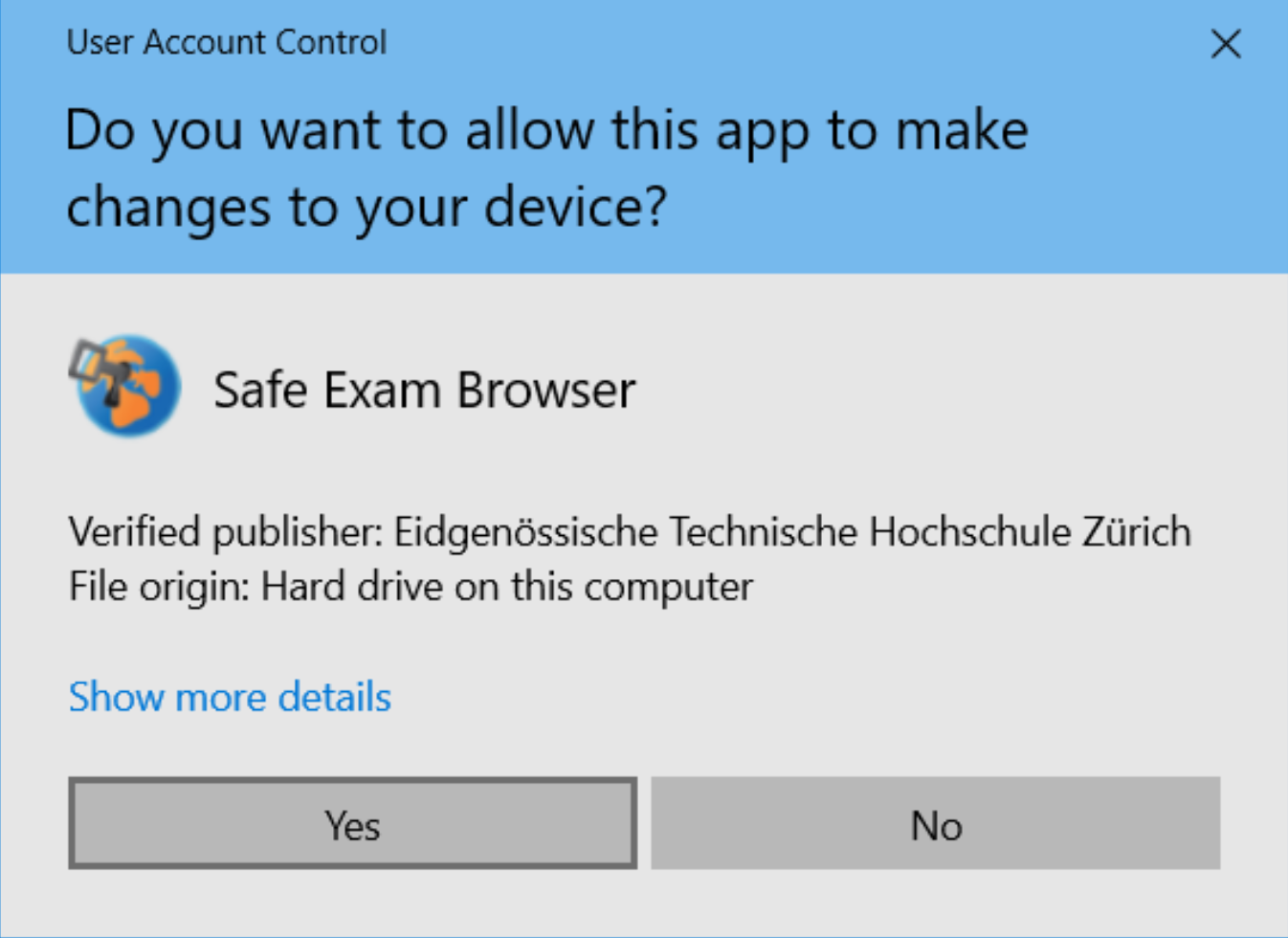Click the Safe Exam Browser globe icon
The height and width of the screenshot is (938, 1288).
pyautogui.click(x=125, y=386)
